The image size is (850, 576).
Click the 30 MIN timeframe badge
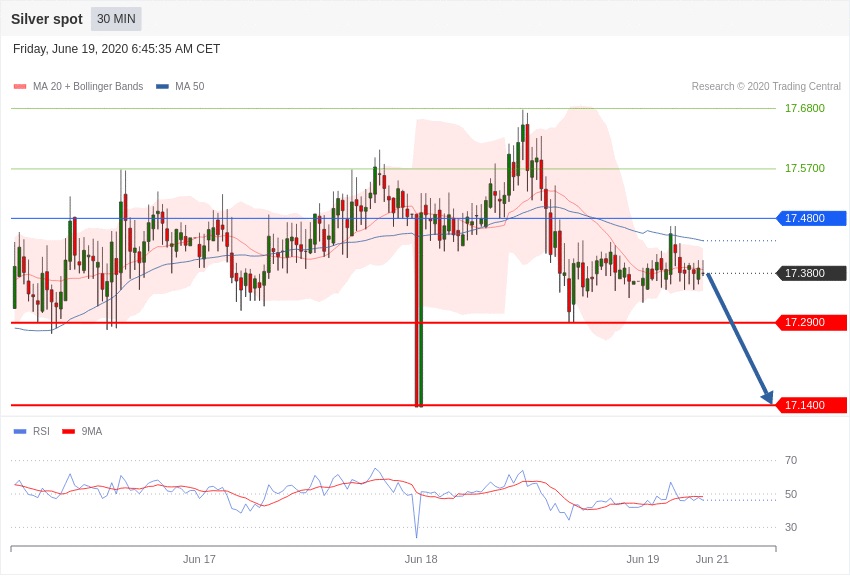coord(116,19)
